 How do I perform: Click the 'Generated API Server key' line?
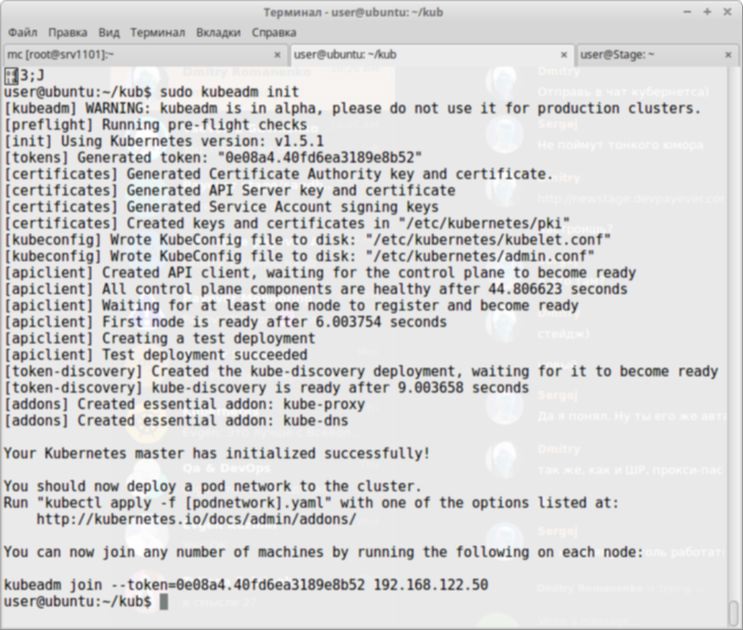pos(230,190)
